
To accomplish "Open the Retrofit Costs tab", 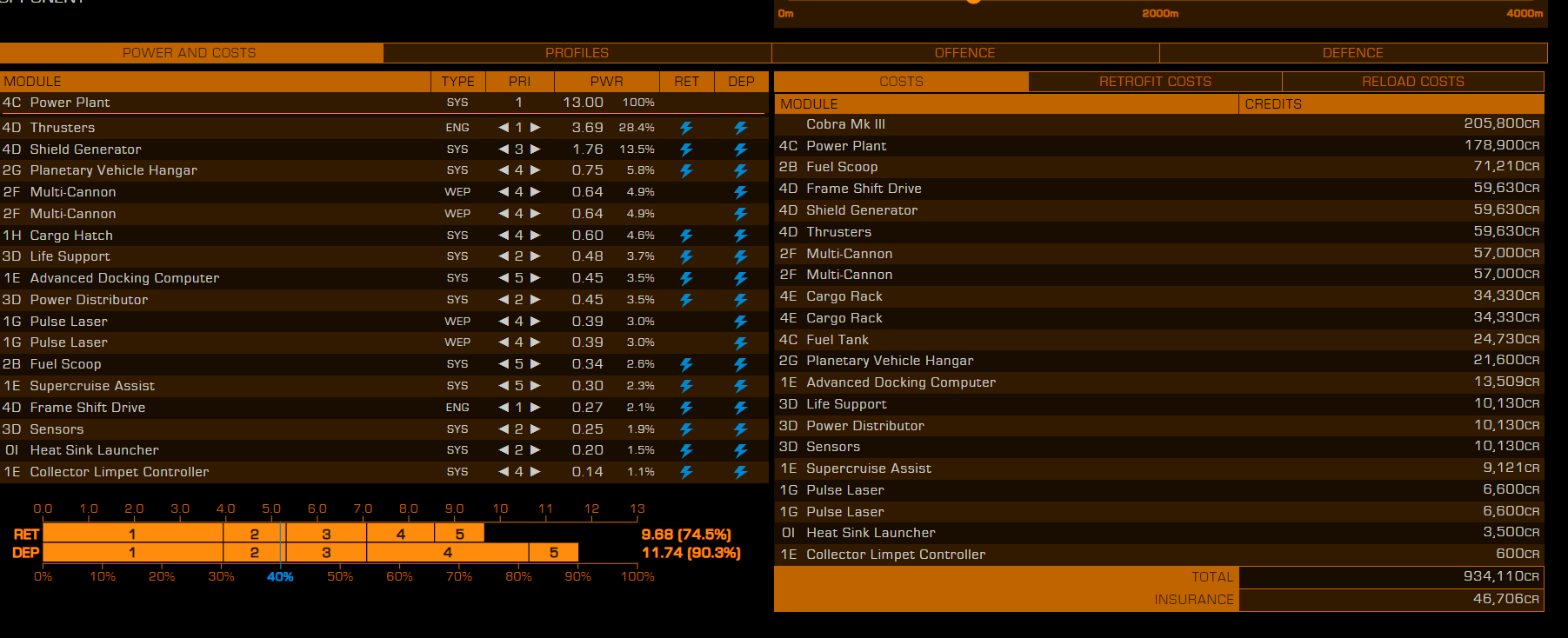I will pyautogui.click(x=1155, y=82).
